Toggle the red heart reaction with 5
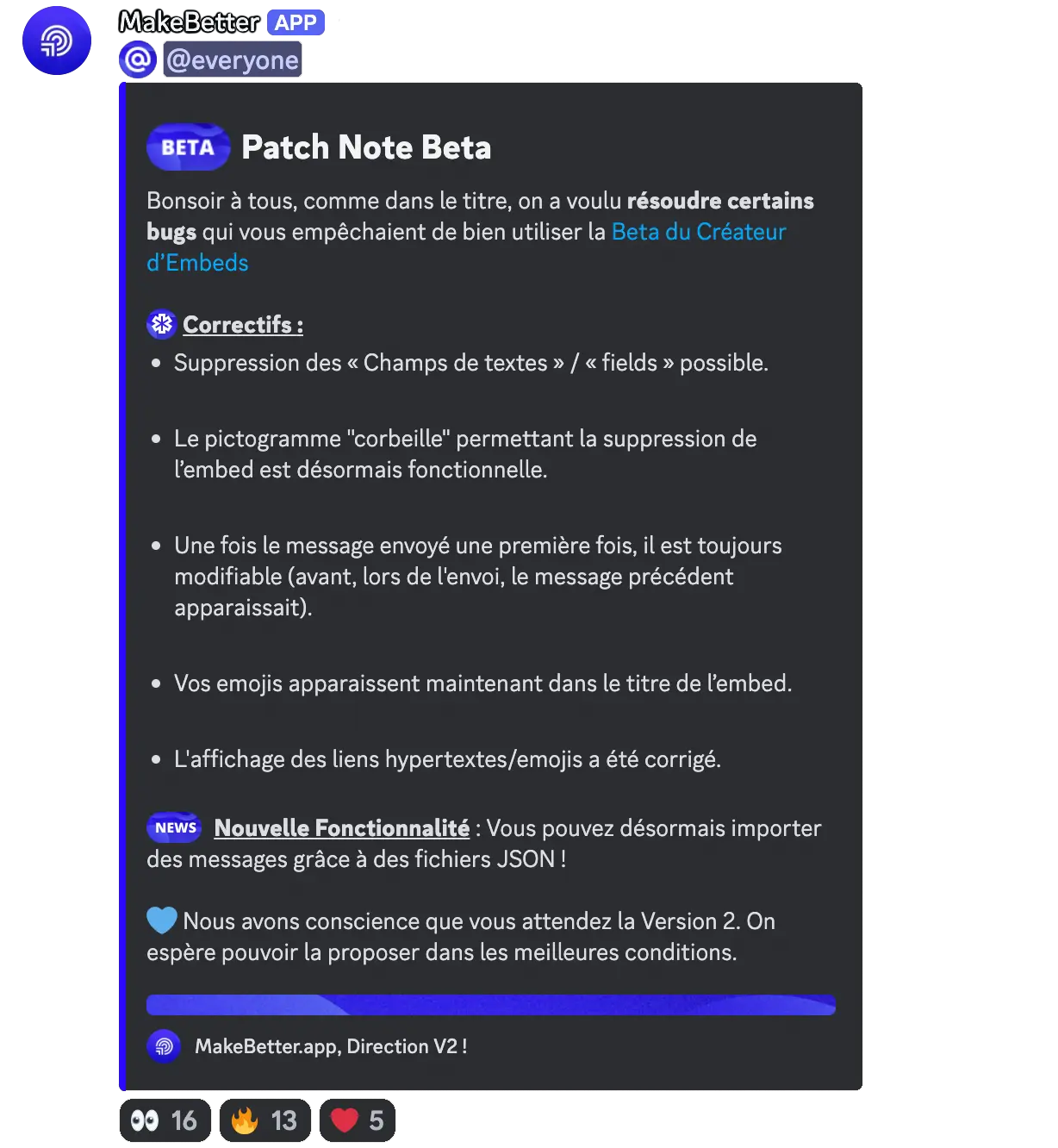The height and width of the screenshot is (1148, 1058). click(x=358, y=1120)
